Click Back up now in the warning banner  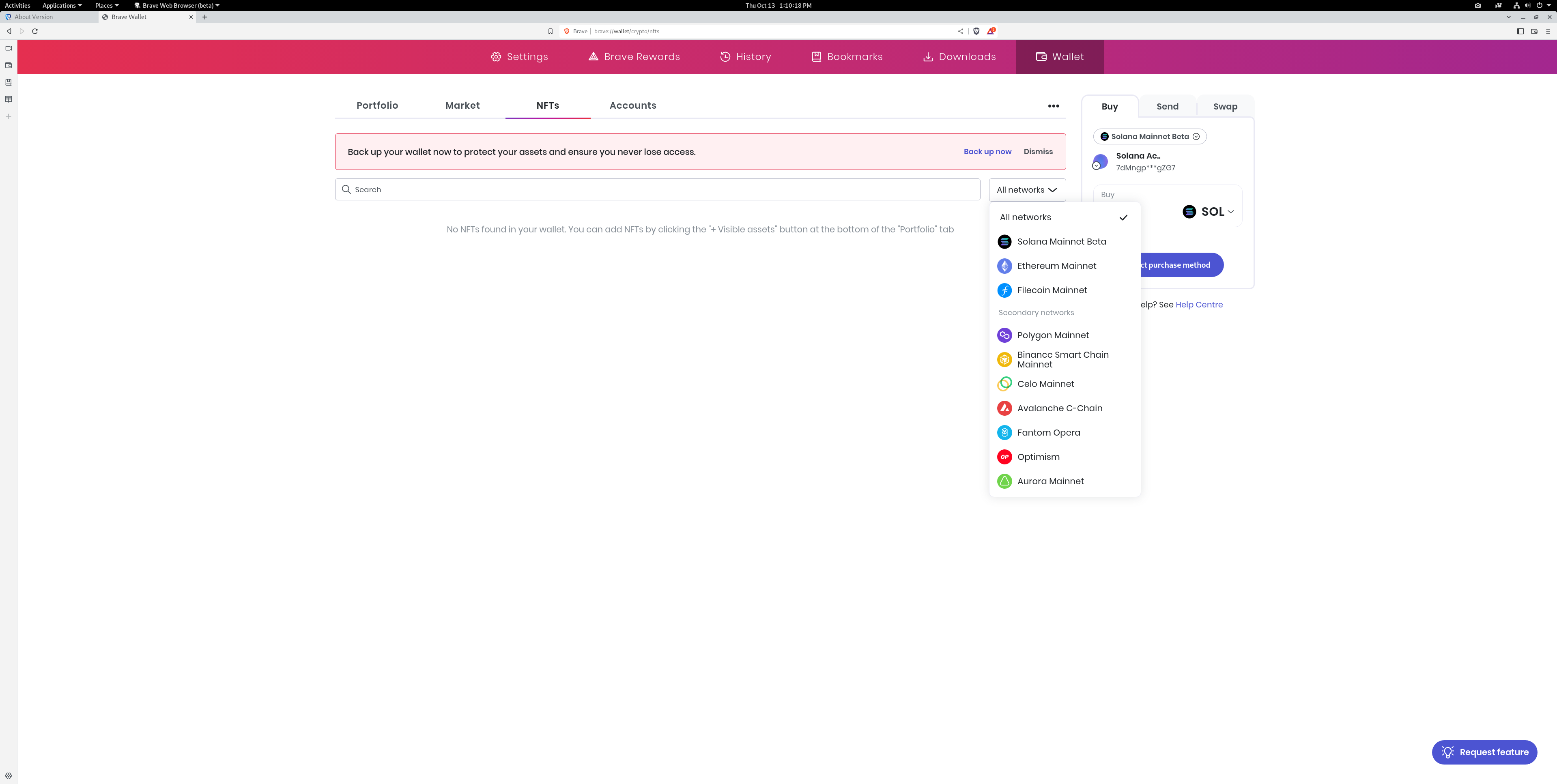tap(988, 152)
